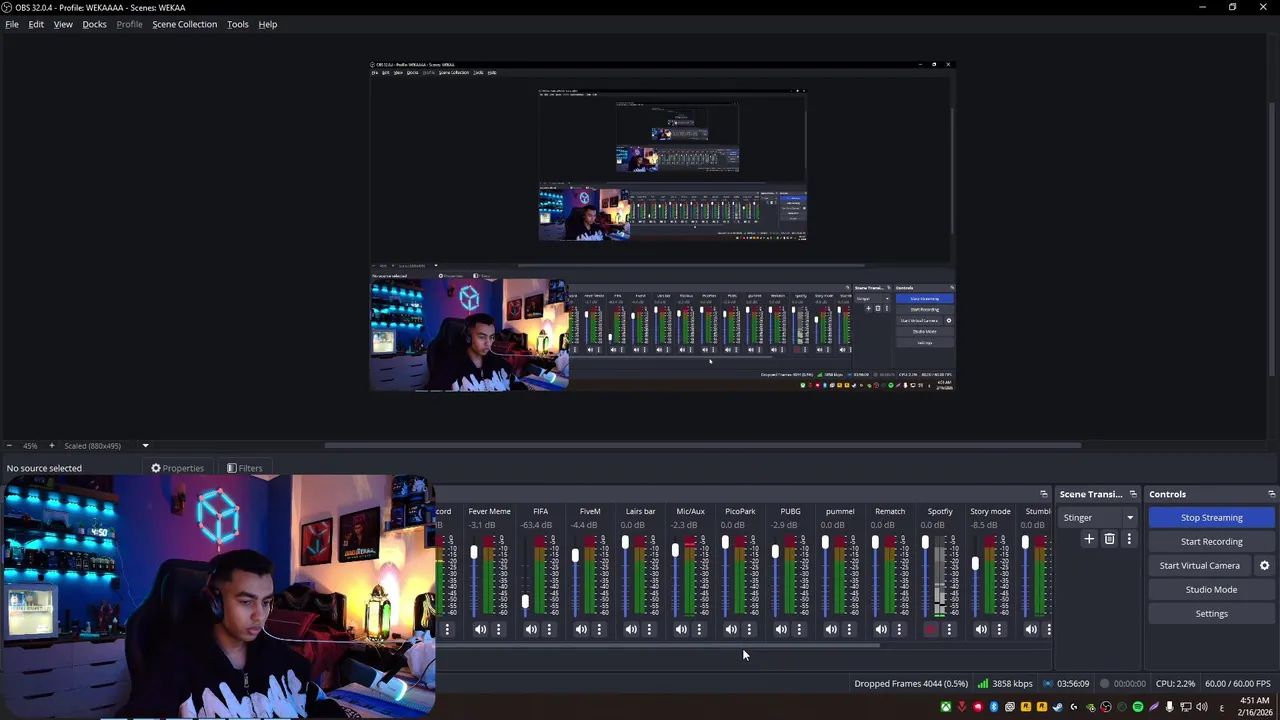Open Xbox tray icon
Viewport: 1280px width, 720px height.
click(x=945, y=707)
